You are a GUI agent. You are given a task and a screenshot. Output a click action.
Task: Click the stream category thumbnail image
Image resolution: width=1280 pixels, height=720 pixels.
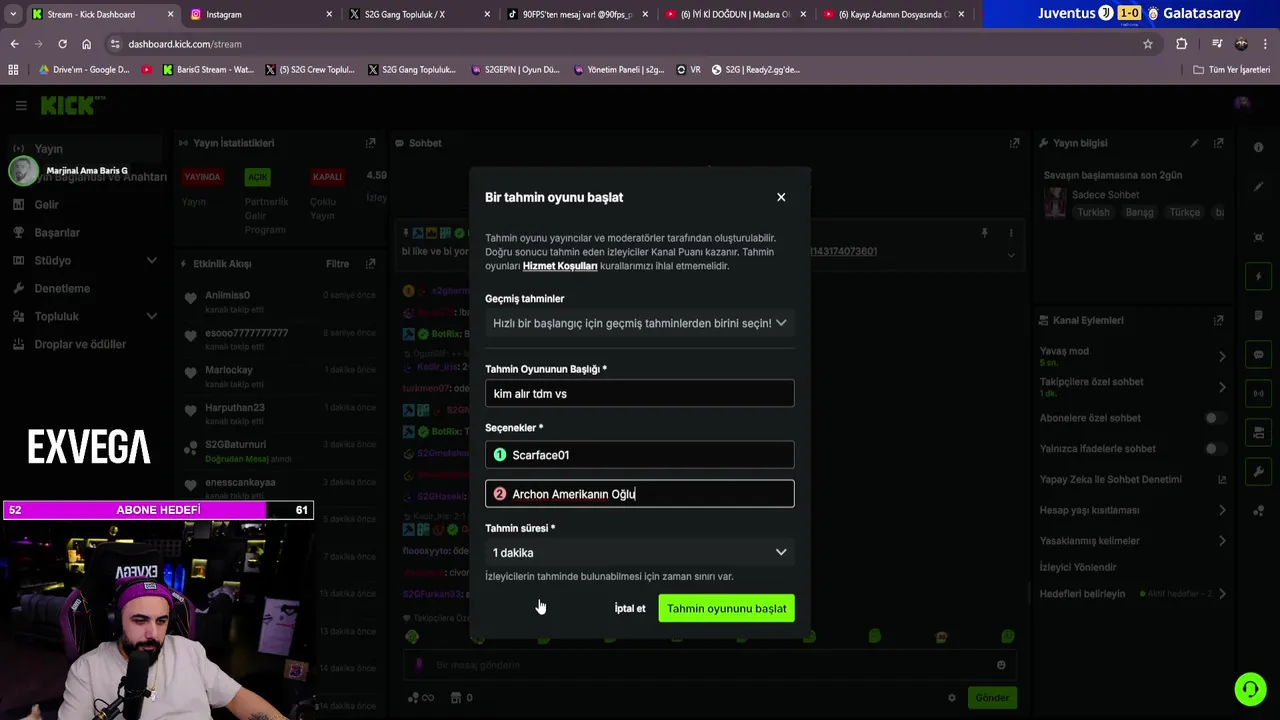(x=1055, y=203)
